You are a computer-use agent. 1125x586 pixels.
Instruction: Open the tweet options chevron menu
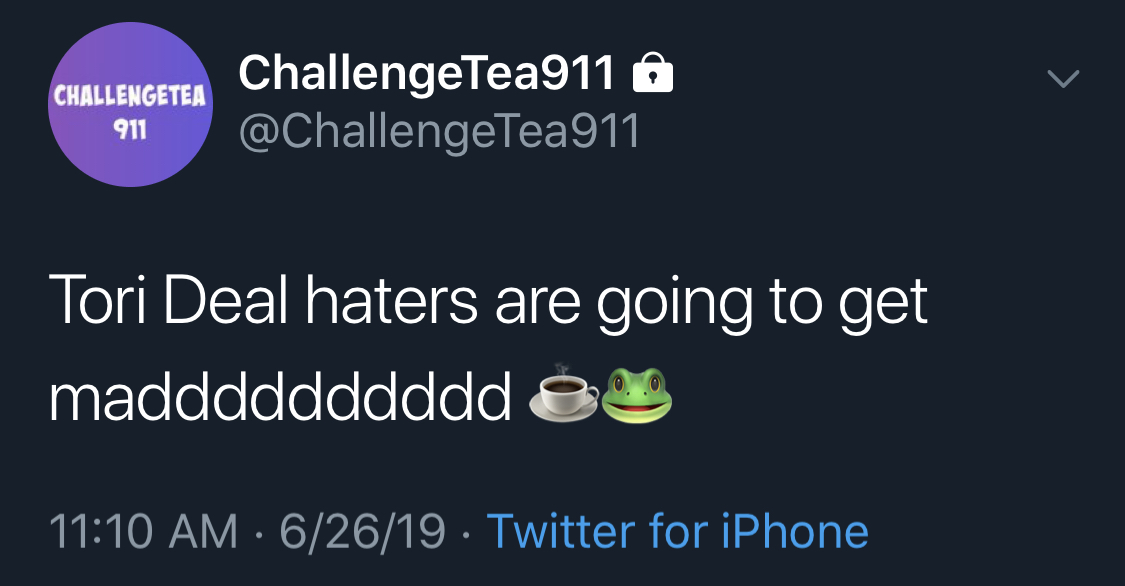pos(1063,78)
